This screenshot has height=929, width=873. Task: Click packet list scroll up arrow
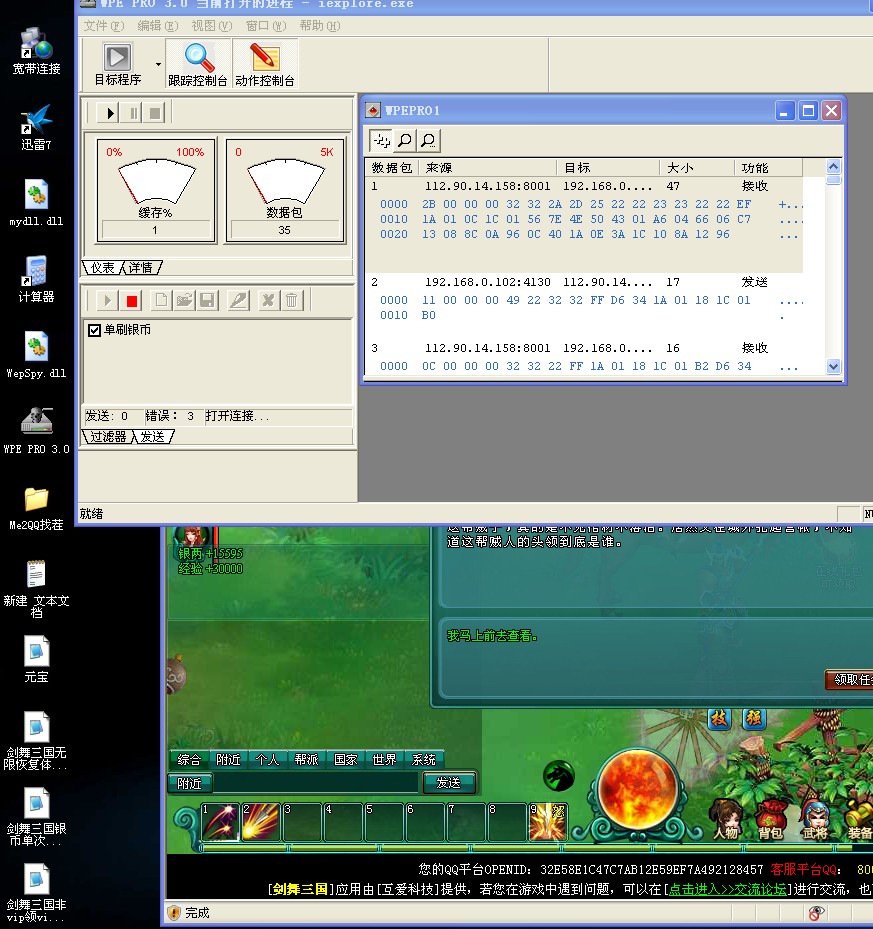point(833,166)
